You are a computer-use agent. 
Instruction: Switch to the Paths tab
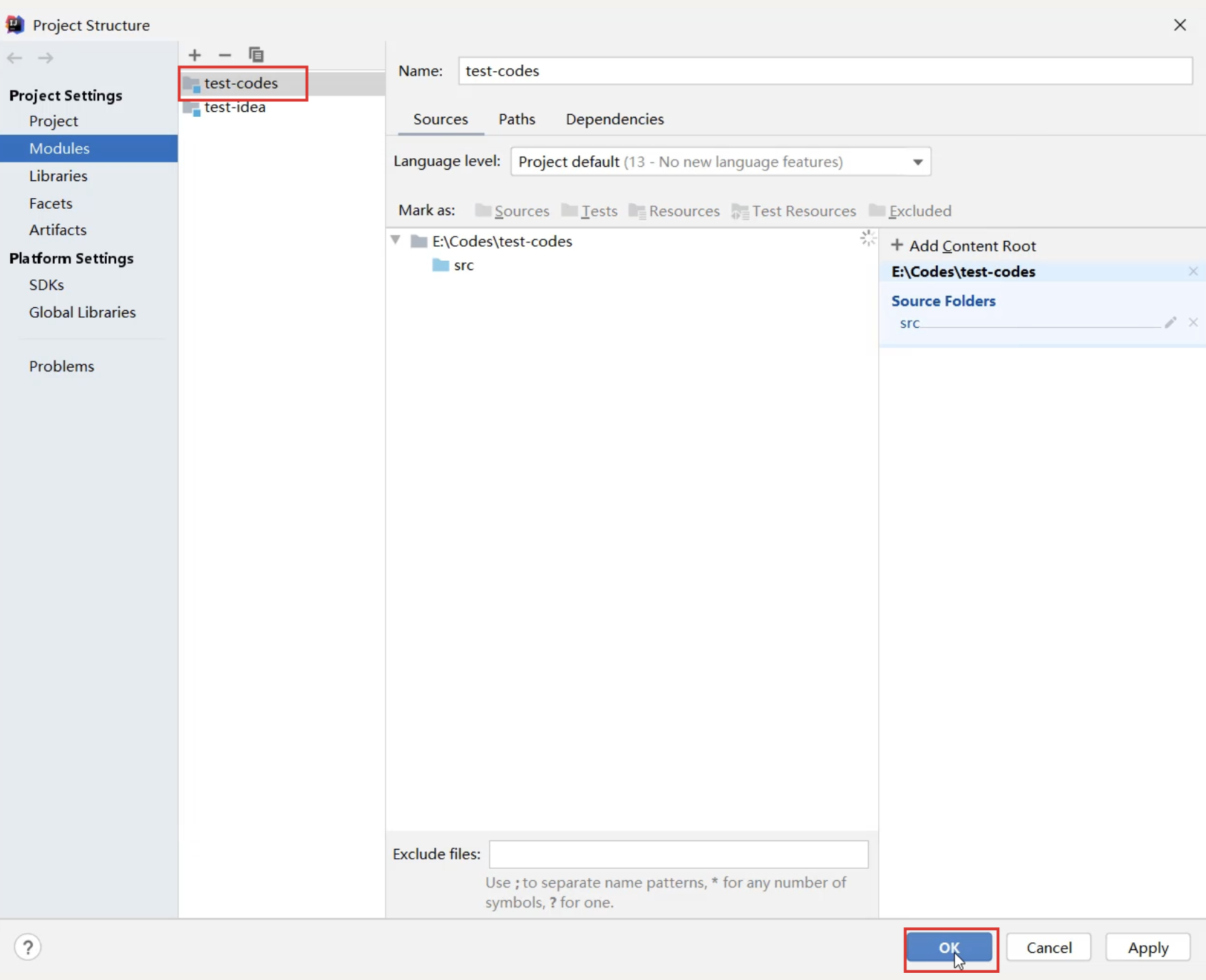point(517,119)
